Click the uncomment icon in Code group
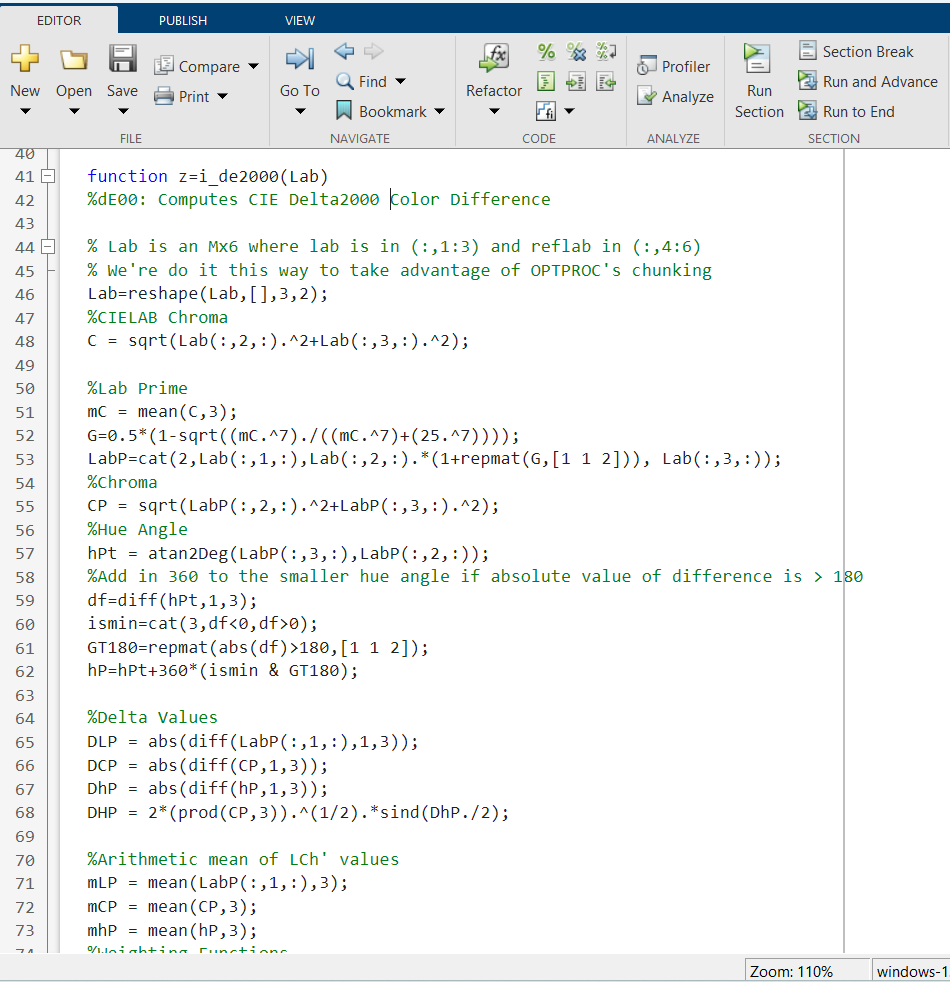951x983 pixels. click(x=576, y=52)
